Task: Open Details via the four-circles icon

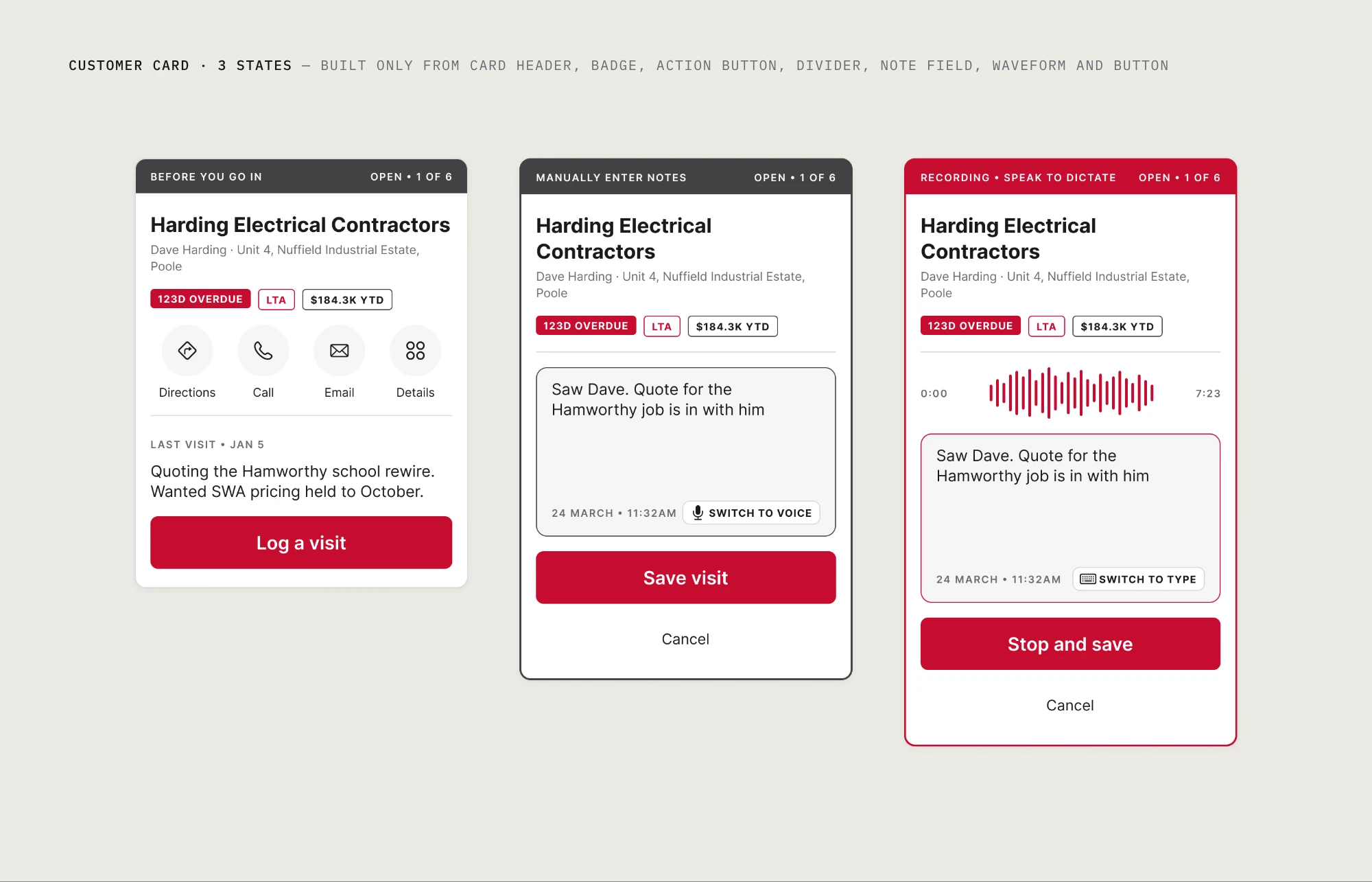Action: (415, 351)
